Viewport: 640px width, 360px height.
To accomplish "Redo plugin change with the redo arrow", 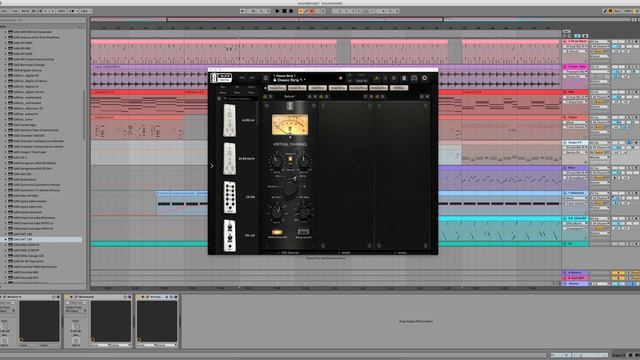I will (x=251, y=78).
